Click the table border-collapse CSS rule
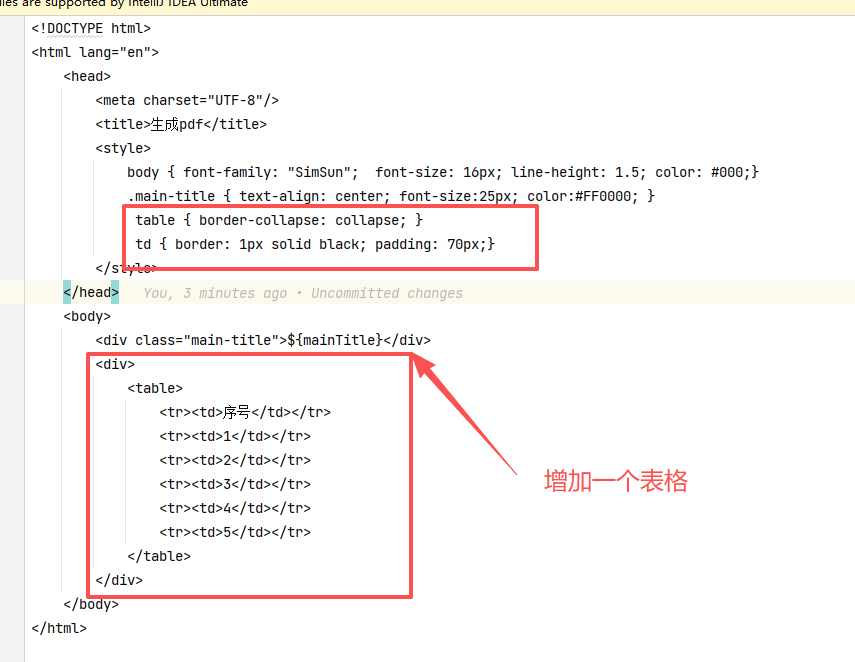 point(279,220)
